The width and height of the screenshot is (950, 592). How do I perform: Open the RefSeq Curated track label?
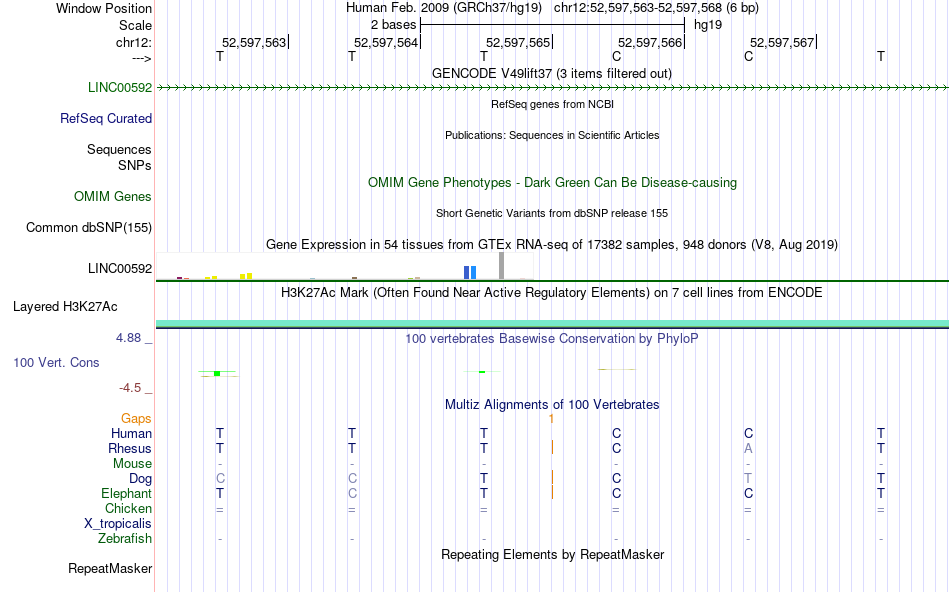[106, 118]
